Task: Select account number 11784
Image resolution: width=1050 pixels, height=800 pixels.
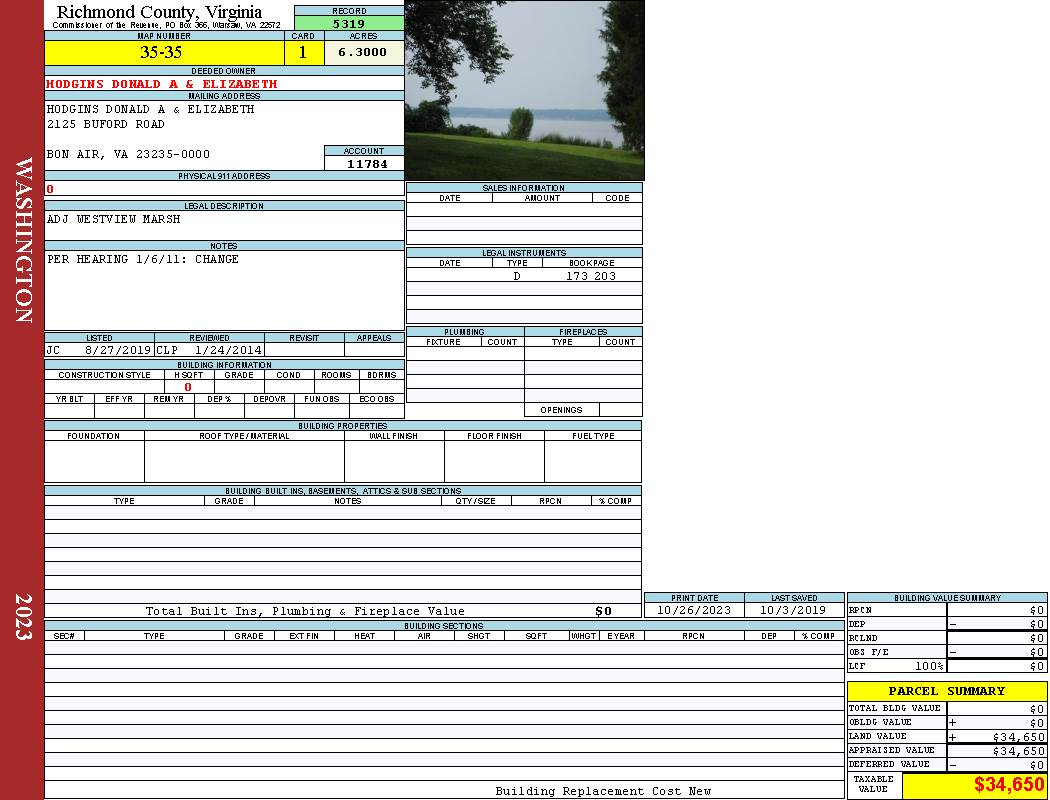Action: (366, 164)
